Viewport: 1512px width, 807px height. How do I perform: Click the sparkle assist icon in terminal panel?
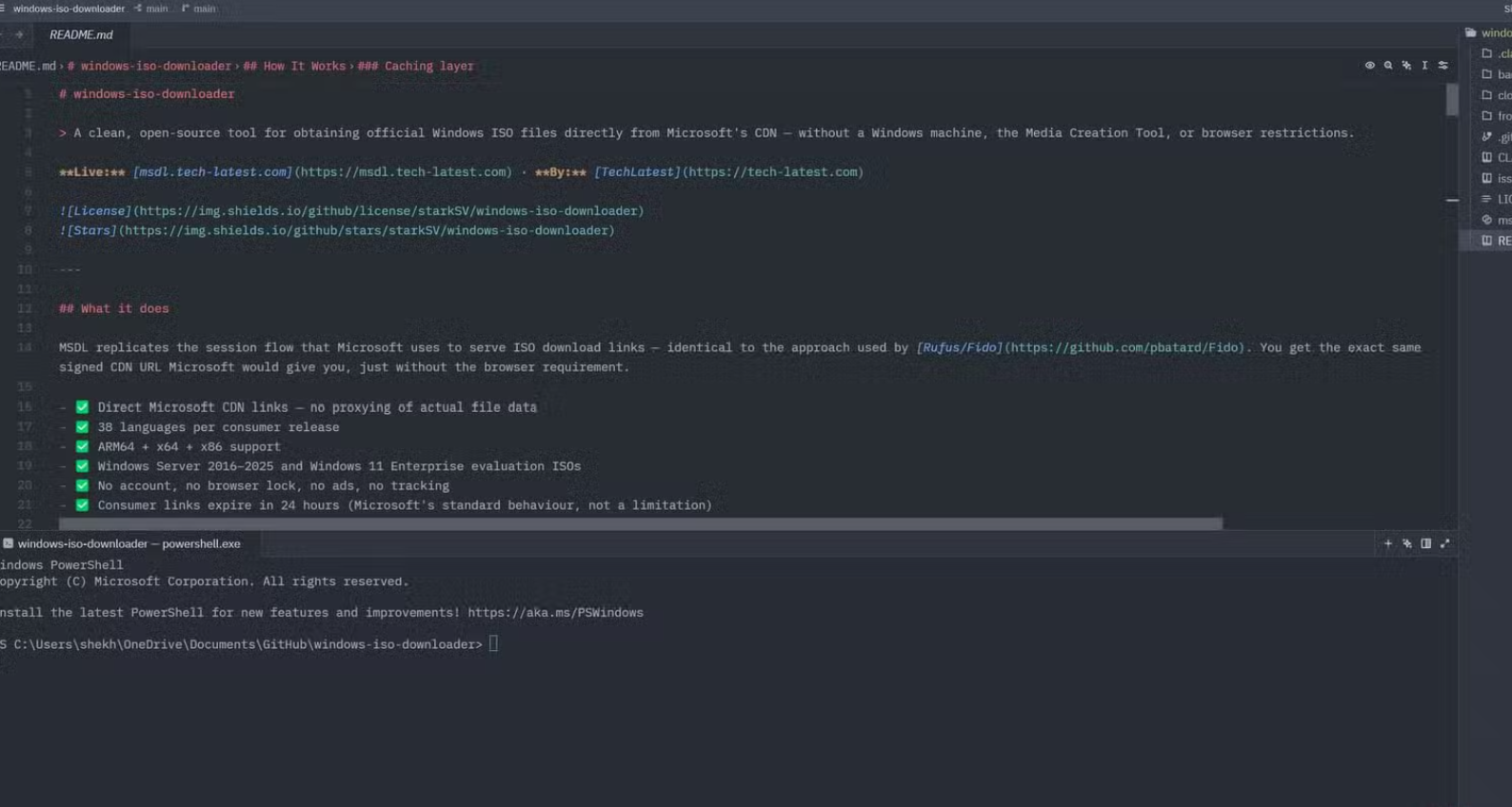1407,543
